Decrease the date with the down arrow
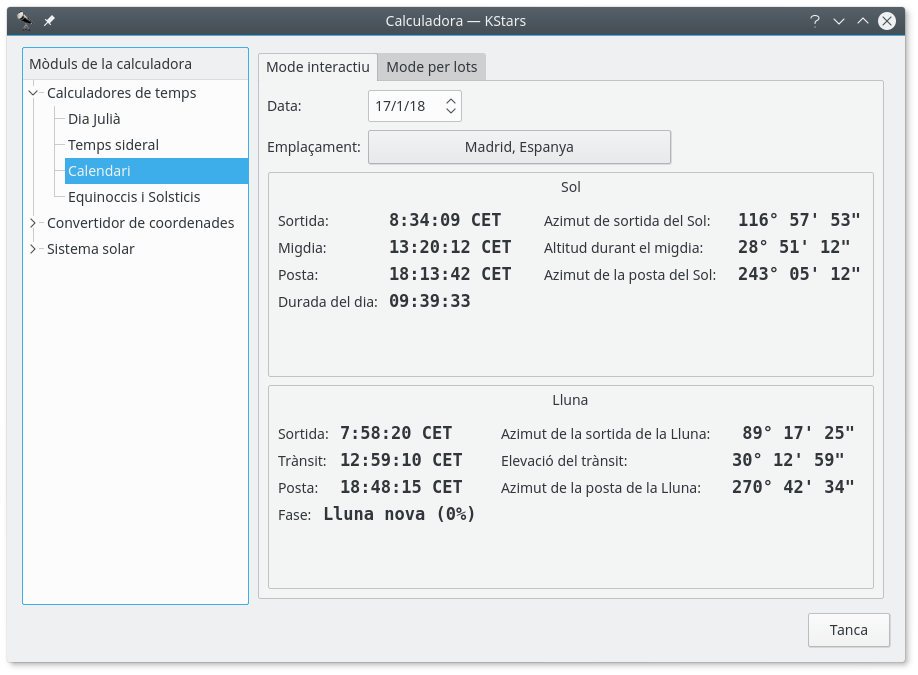The image size is (918, 675). pos(451,111)
